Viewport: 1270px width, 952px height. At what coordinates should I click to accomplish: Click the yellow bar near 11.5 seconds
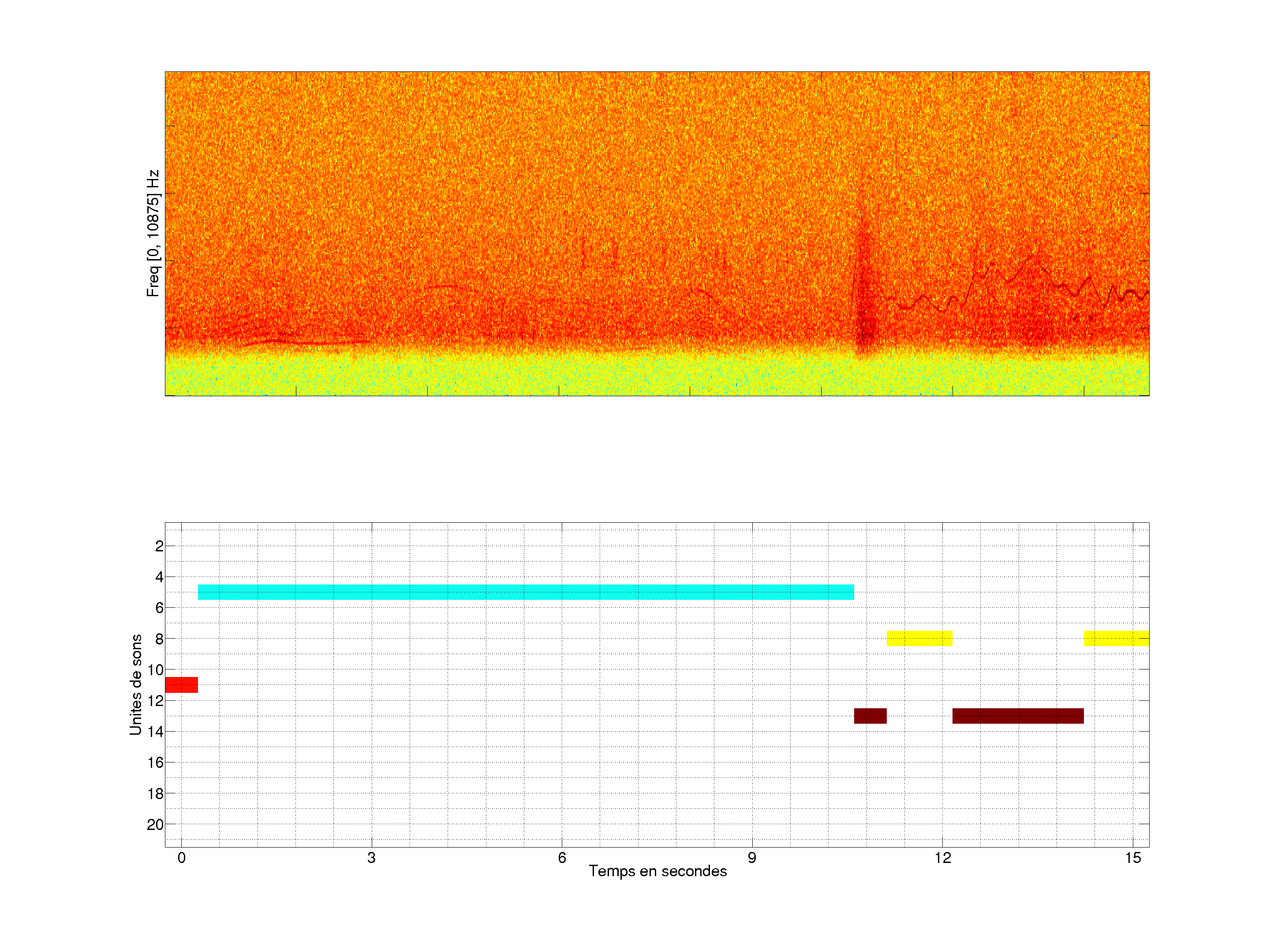919,638
